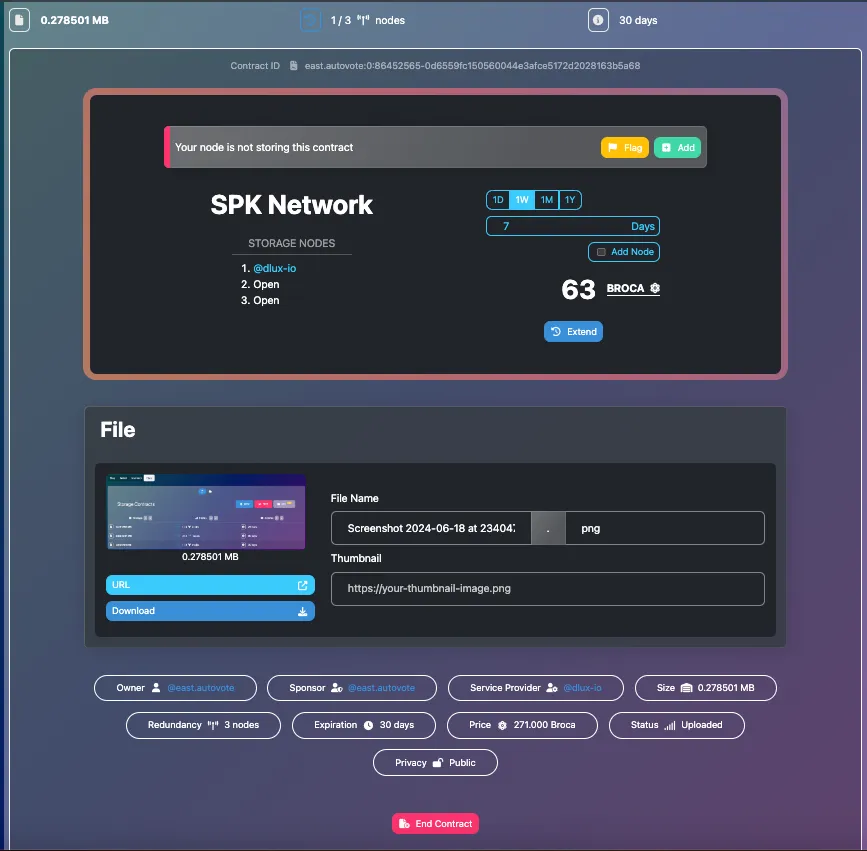Click the Download button
867x851 pixels.
[x=210, y=611]
